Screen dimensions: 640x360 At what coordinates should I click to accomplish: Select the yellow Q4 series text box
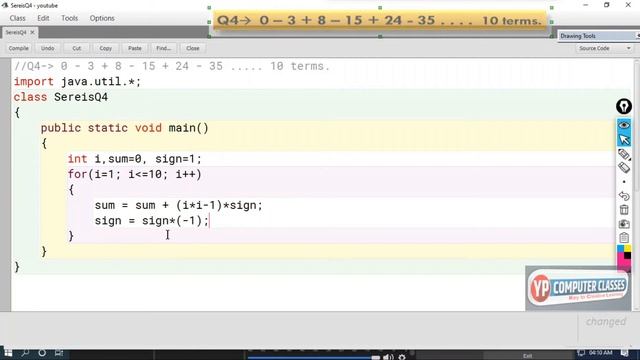[380, 21]
